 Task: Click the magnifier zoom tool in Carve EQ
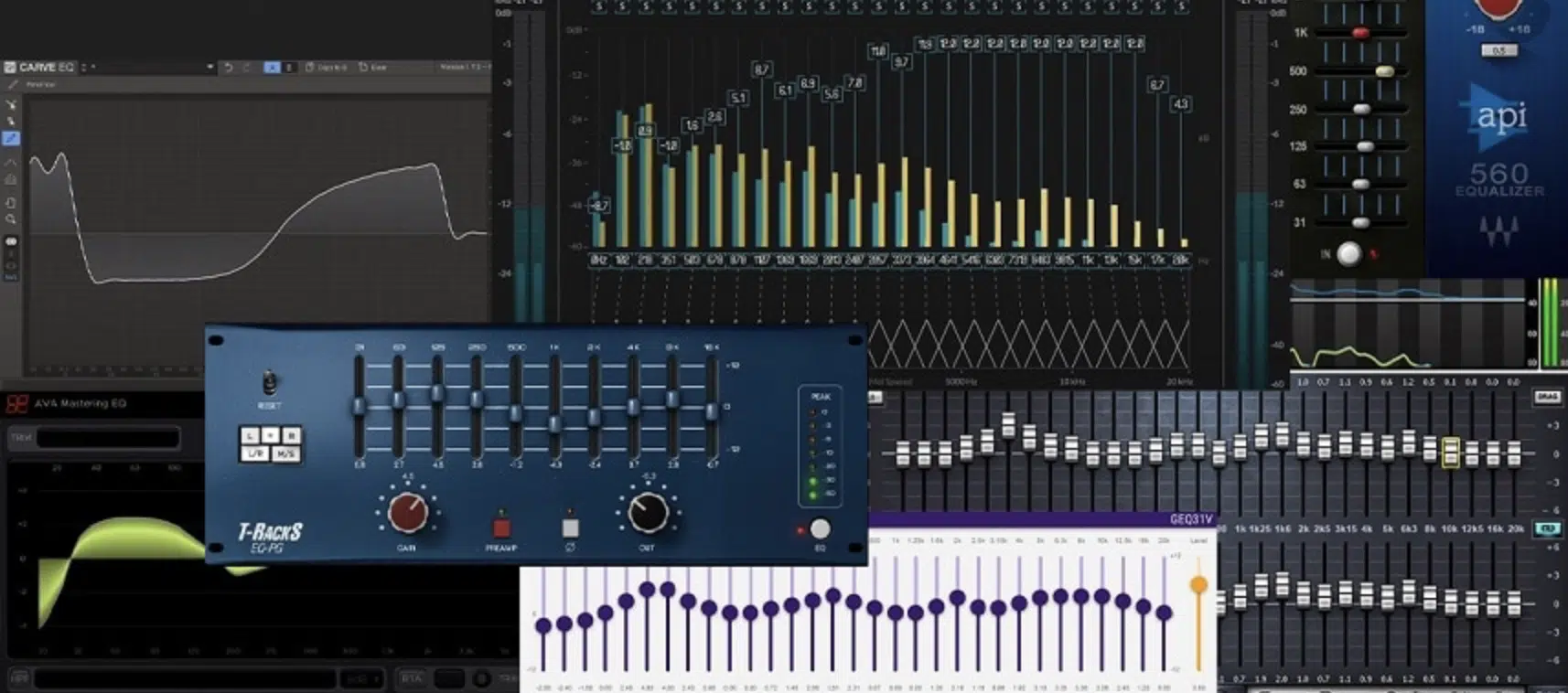click(x=11, y=219)
